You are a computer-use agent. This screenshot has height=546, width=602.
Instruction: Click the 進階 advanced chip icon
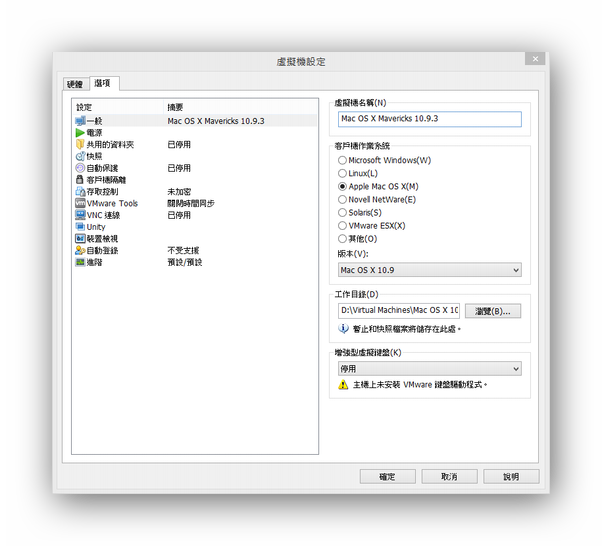80,262
